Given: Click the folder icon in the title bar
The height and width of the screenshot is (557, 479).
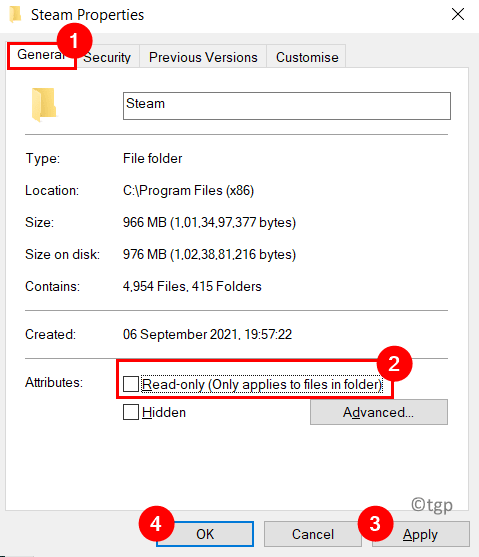Looking at the screenshot, I should 15,15.
